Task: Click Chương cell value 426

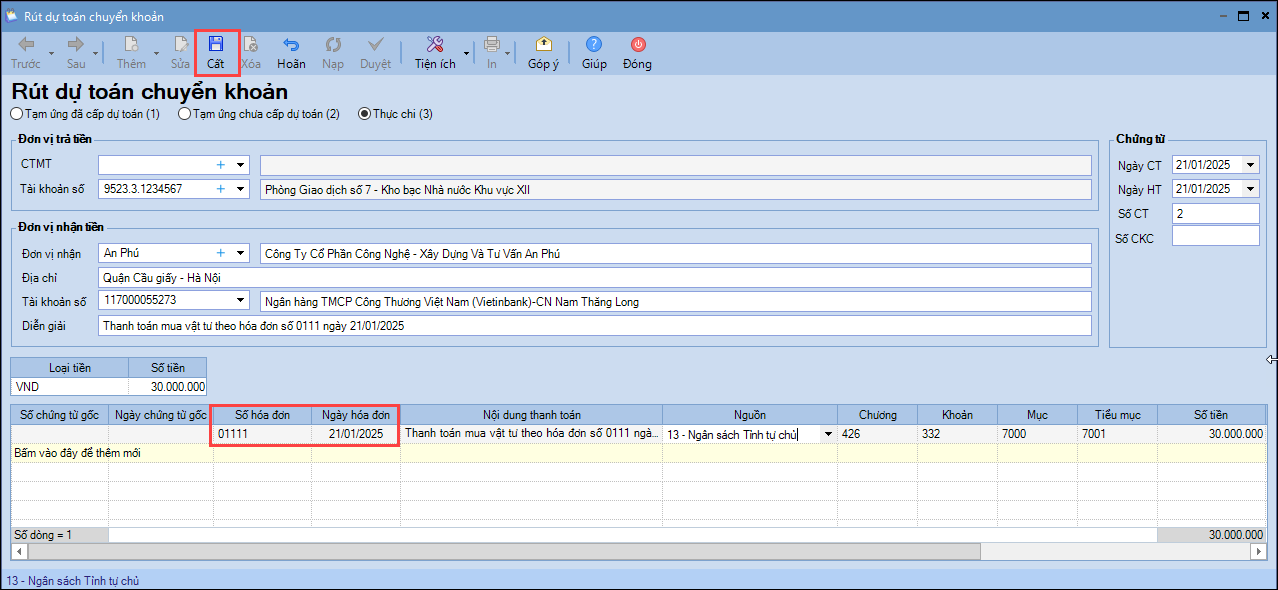Action: [x=877, y=434]
